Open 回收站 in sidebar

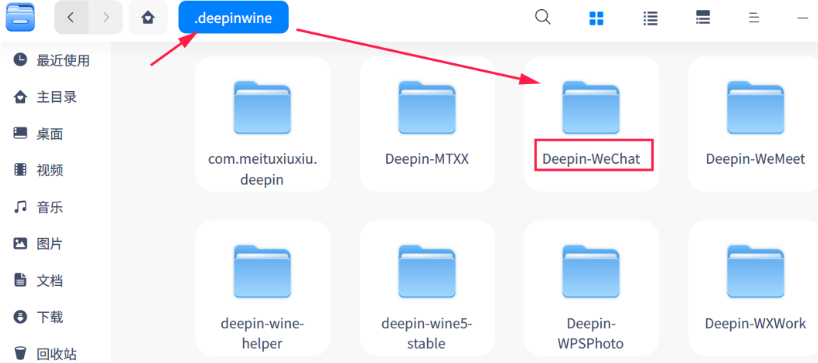pyautogui.click(x=56, y=354)
